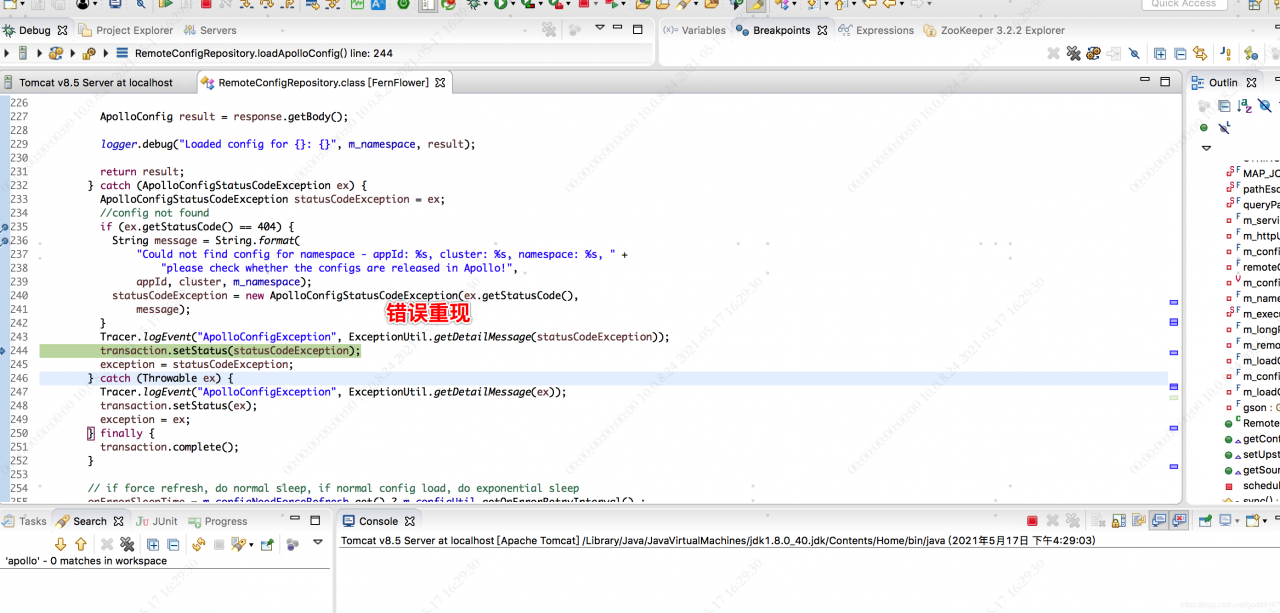The height and width of the screenshot is (613, 1280).
Task: Select setUpst method in Outline
Action: pos(1253,455)
